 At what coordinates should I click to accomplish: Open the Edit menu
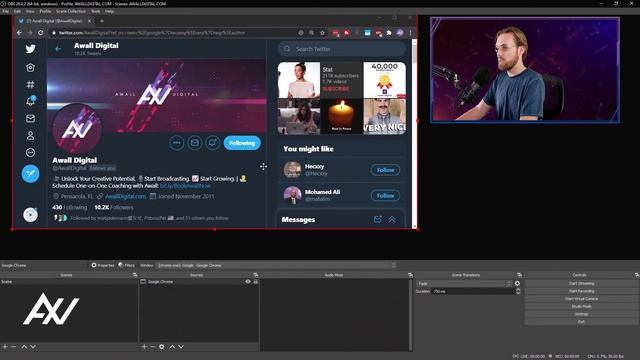[x=17, y=11]
